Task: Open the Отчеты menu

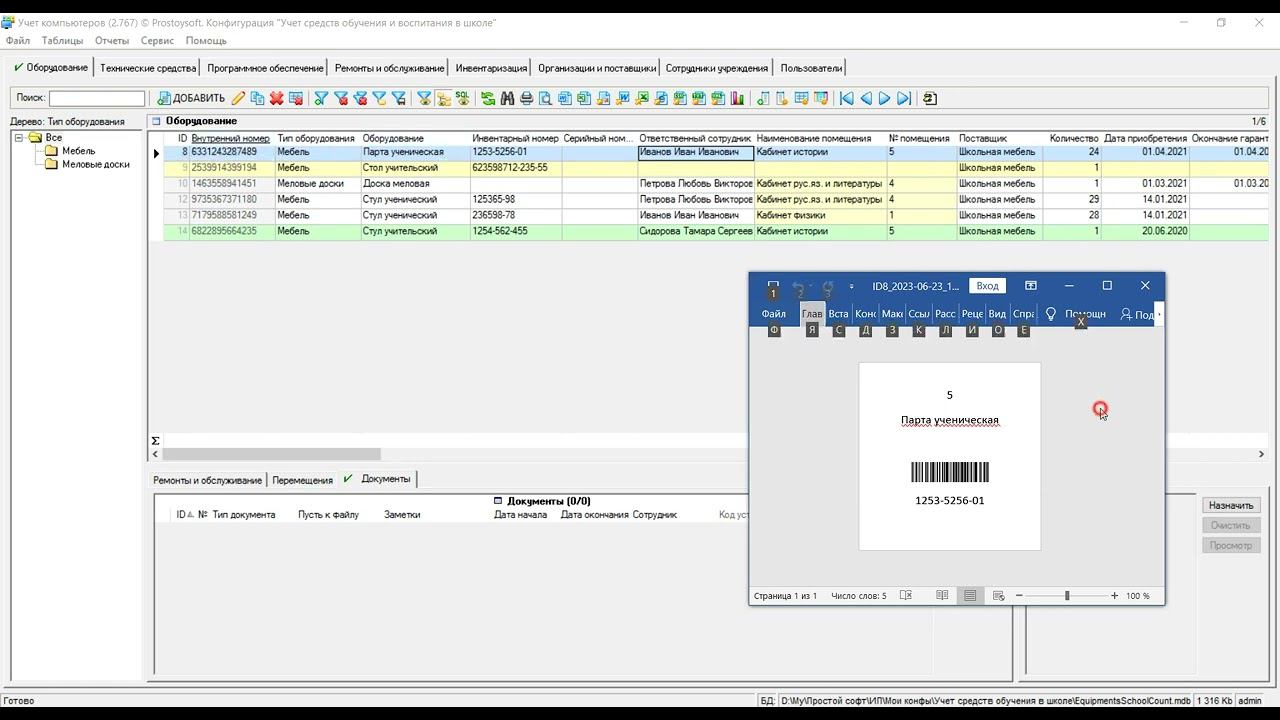Action: click(112, 41)
